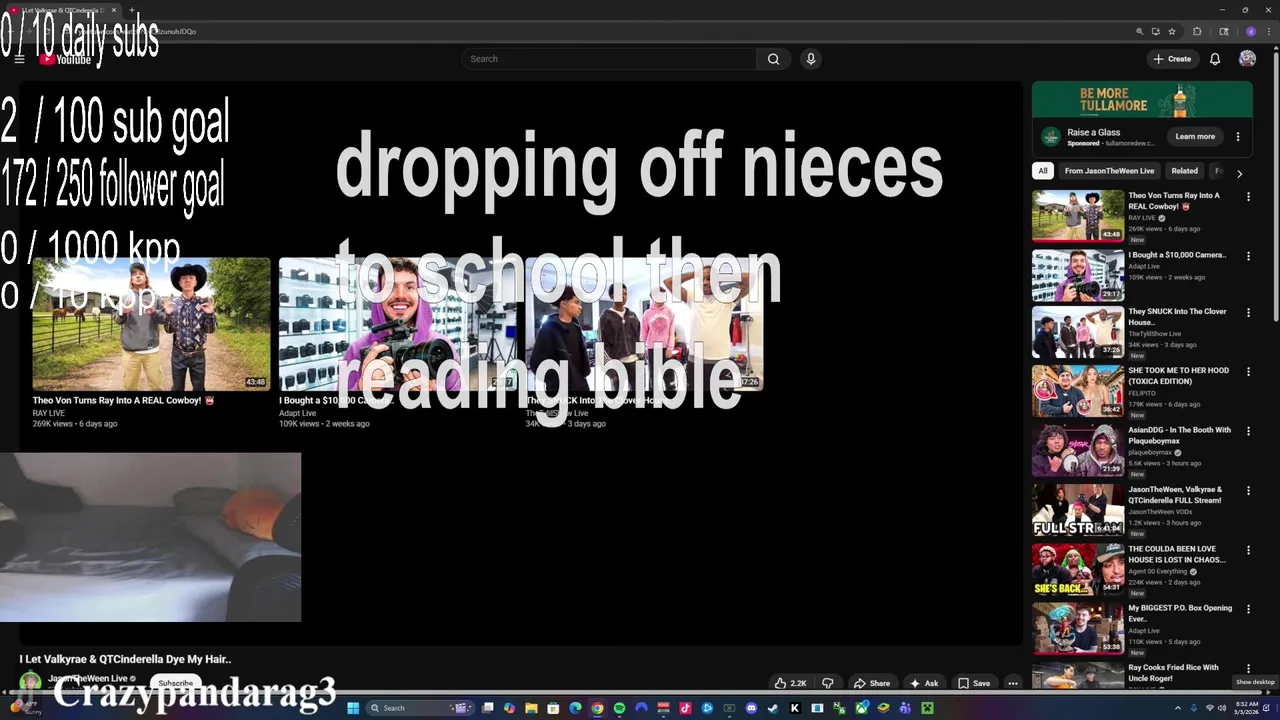Close the I Let Valkyrae browser tab
This screenshot has height=720, width=1280.
(113, 10)
